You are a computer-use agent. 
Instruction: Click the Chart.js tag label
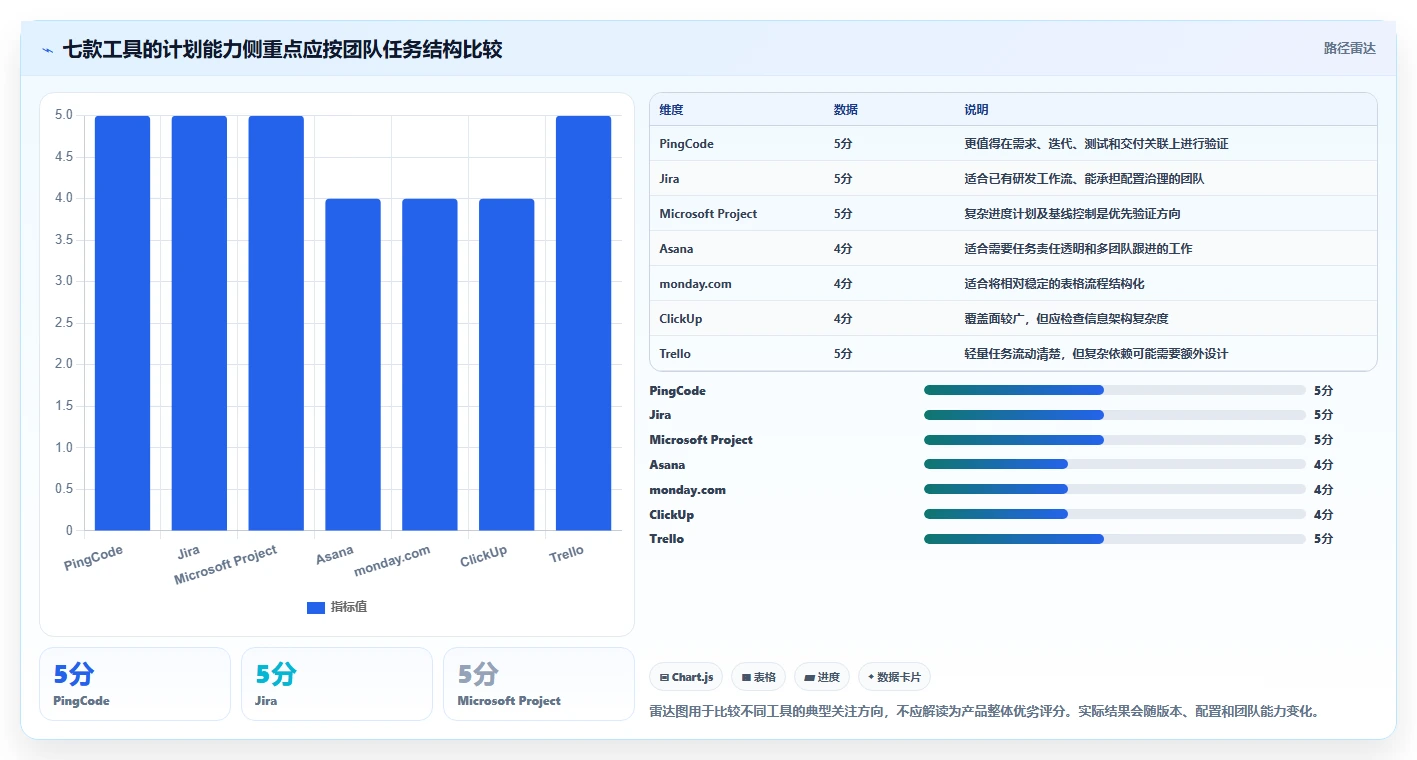pyautogui.click(x=693, y=678)
